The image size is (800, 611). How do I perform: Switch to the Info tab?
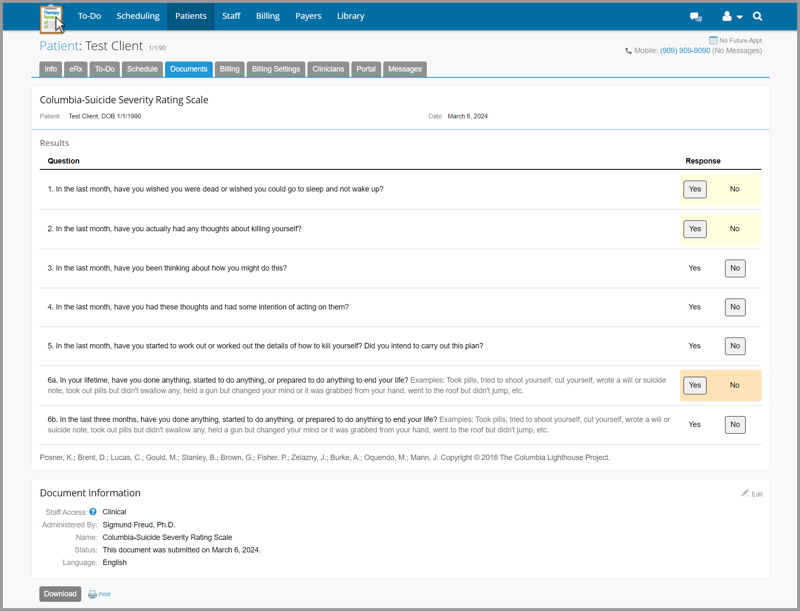(x=51, y=69)
